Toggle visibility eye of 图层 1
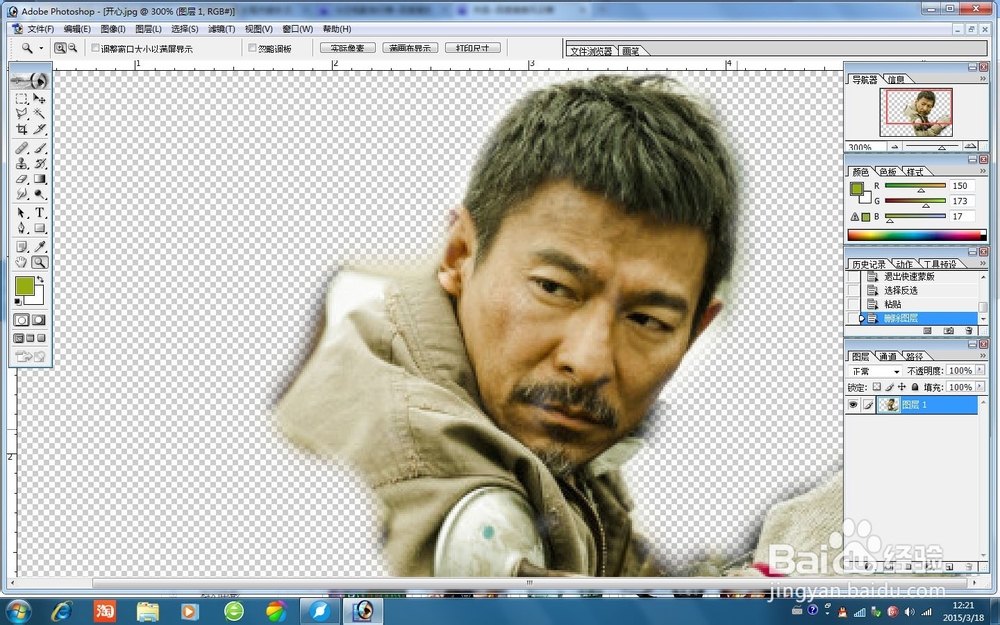 coord(853,405)
